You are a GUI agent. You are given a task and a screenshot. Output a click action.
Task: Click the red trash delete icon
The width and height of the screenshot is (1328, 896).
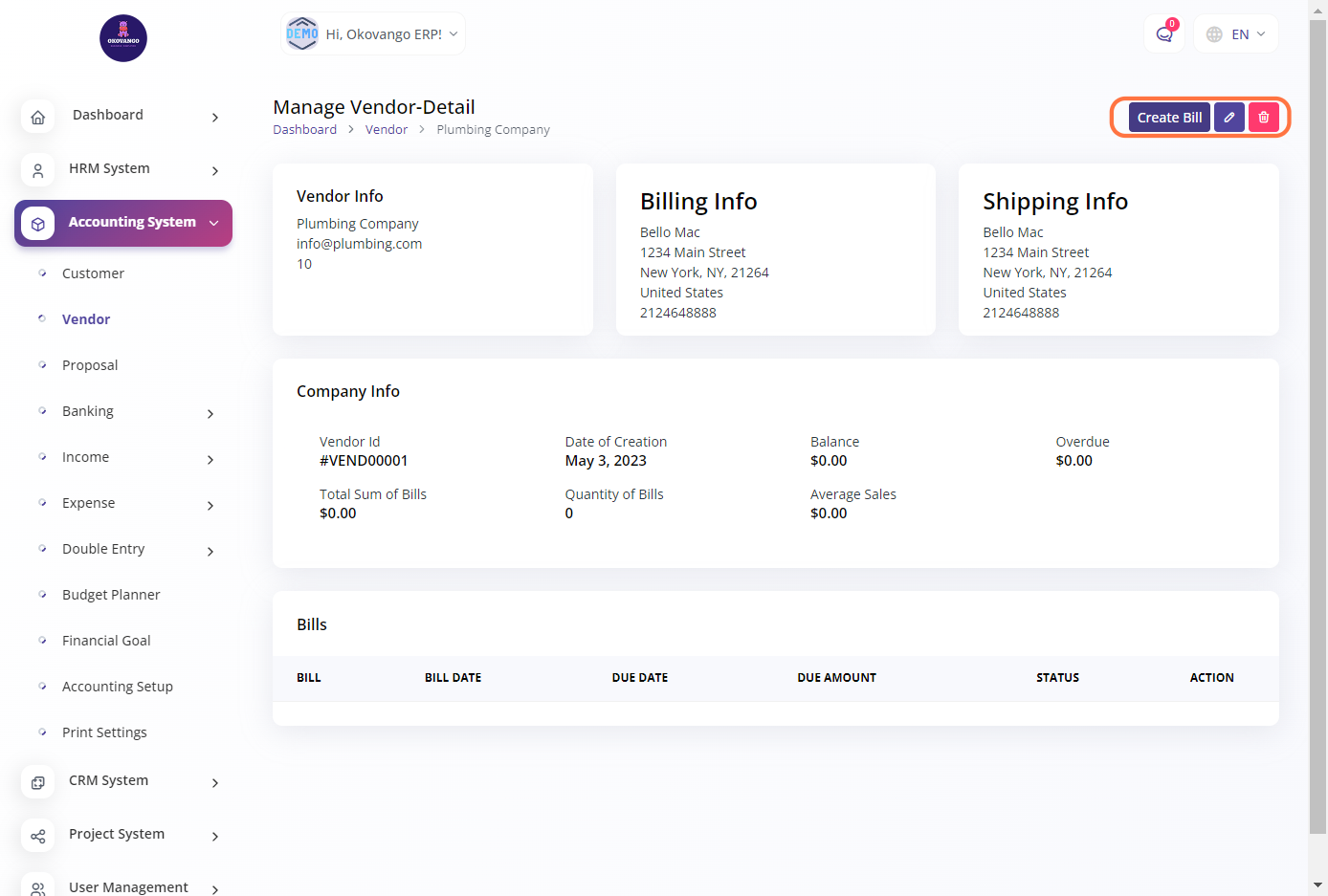coord(1264,118)
